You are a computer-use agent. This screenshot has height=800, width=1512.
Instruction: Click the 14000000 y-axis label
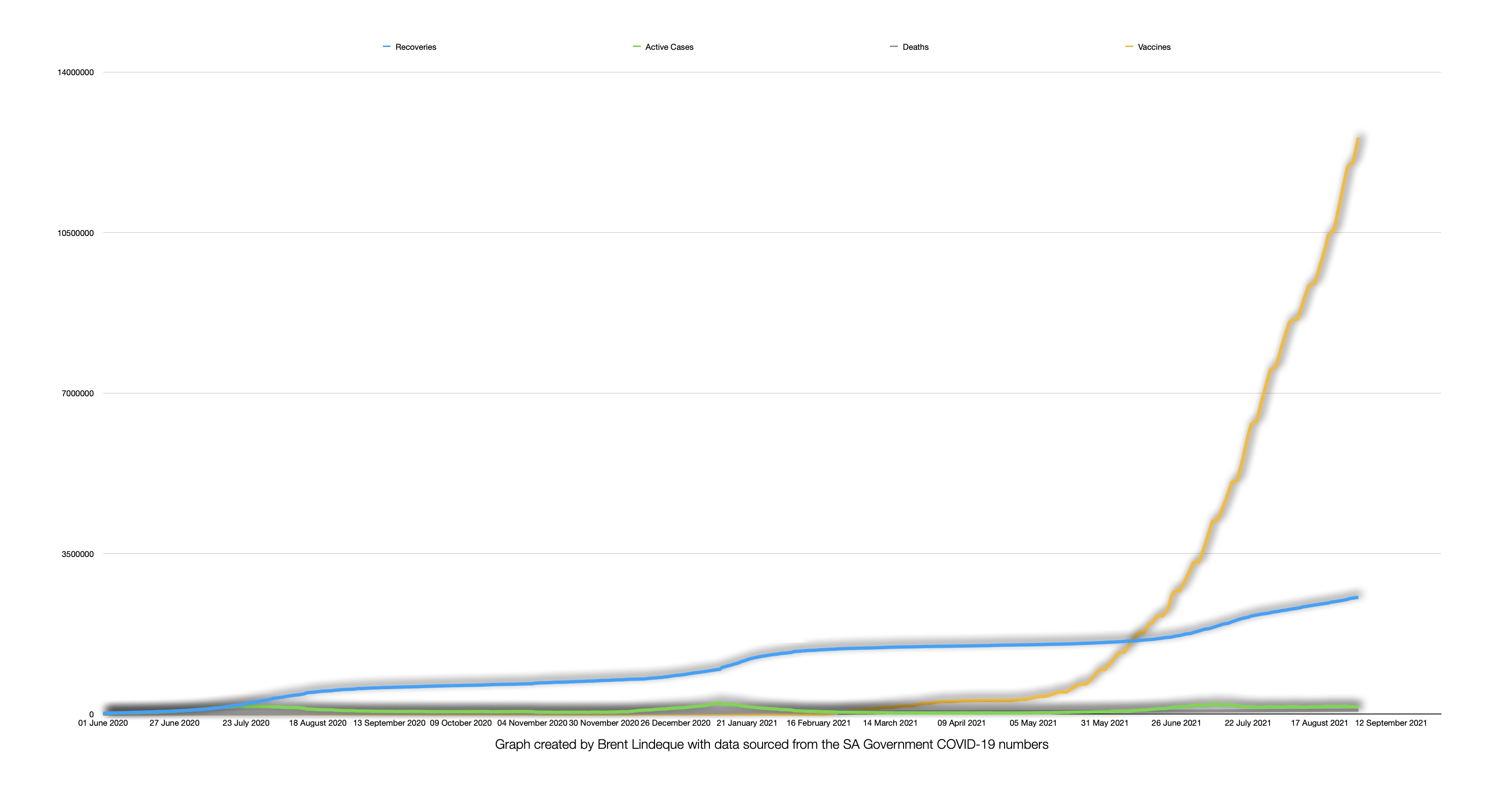coord(75,73)
